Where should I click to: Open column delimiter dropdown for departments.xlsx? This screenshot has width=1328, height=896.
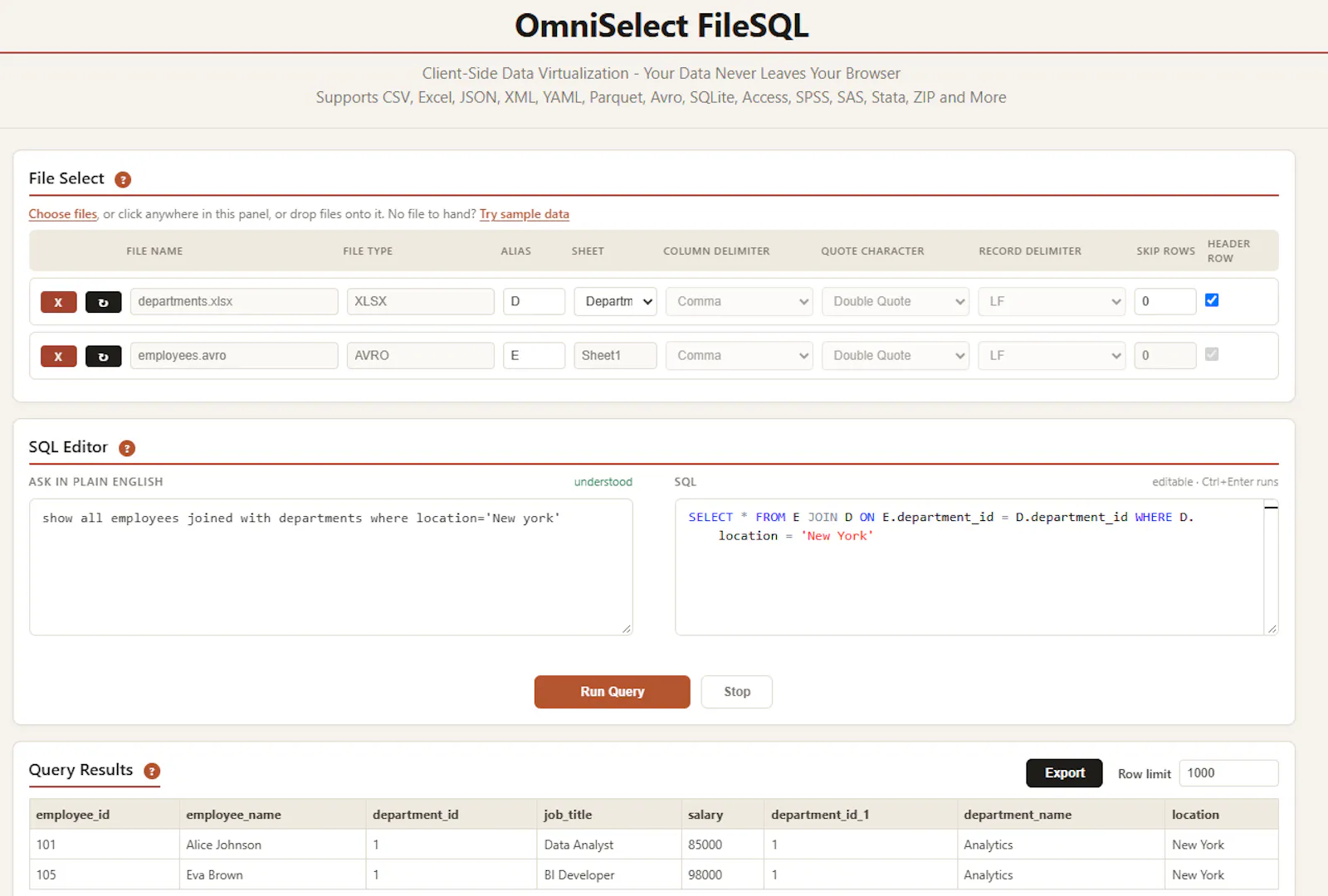coord(739,301)
